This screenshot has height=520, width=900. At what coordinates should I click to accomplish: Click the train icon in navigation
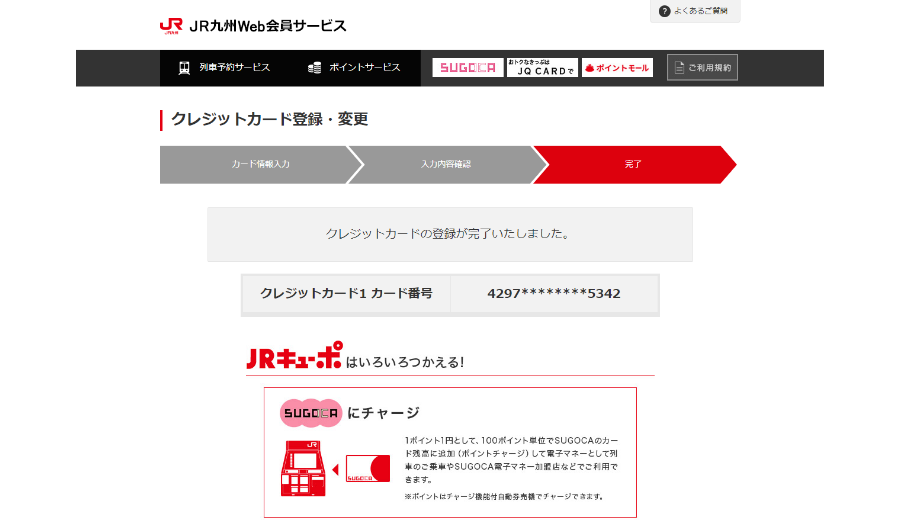[184, 68]
